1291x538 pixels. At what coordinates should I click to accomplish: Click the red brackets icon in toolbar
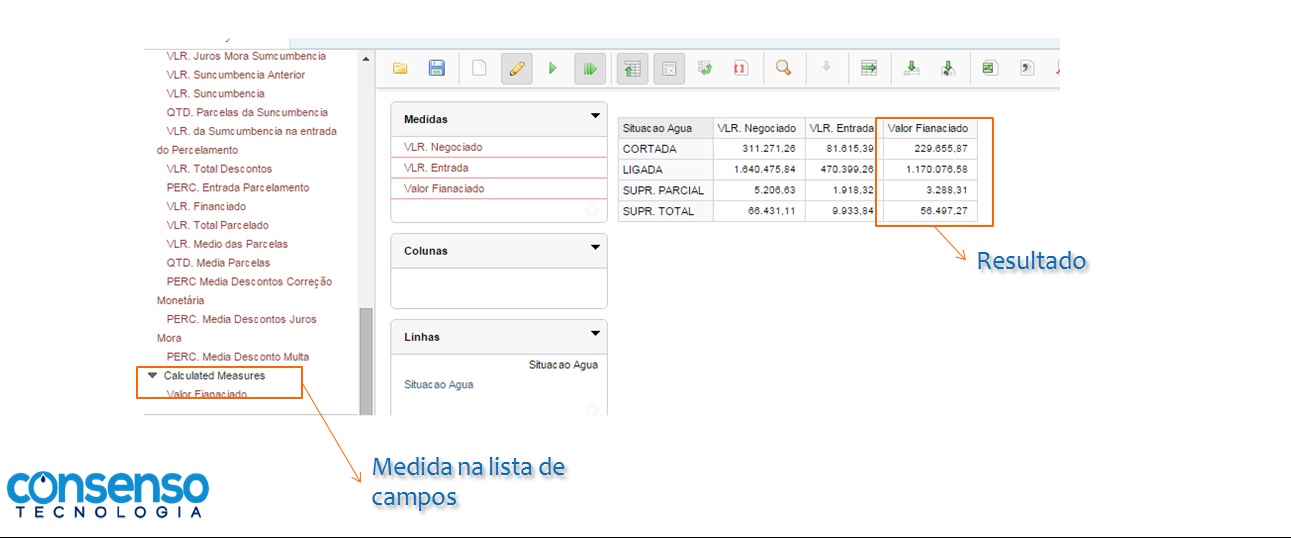[740, 68]
